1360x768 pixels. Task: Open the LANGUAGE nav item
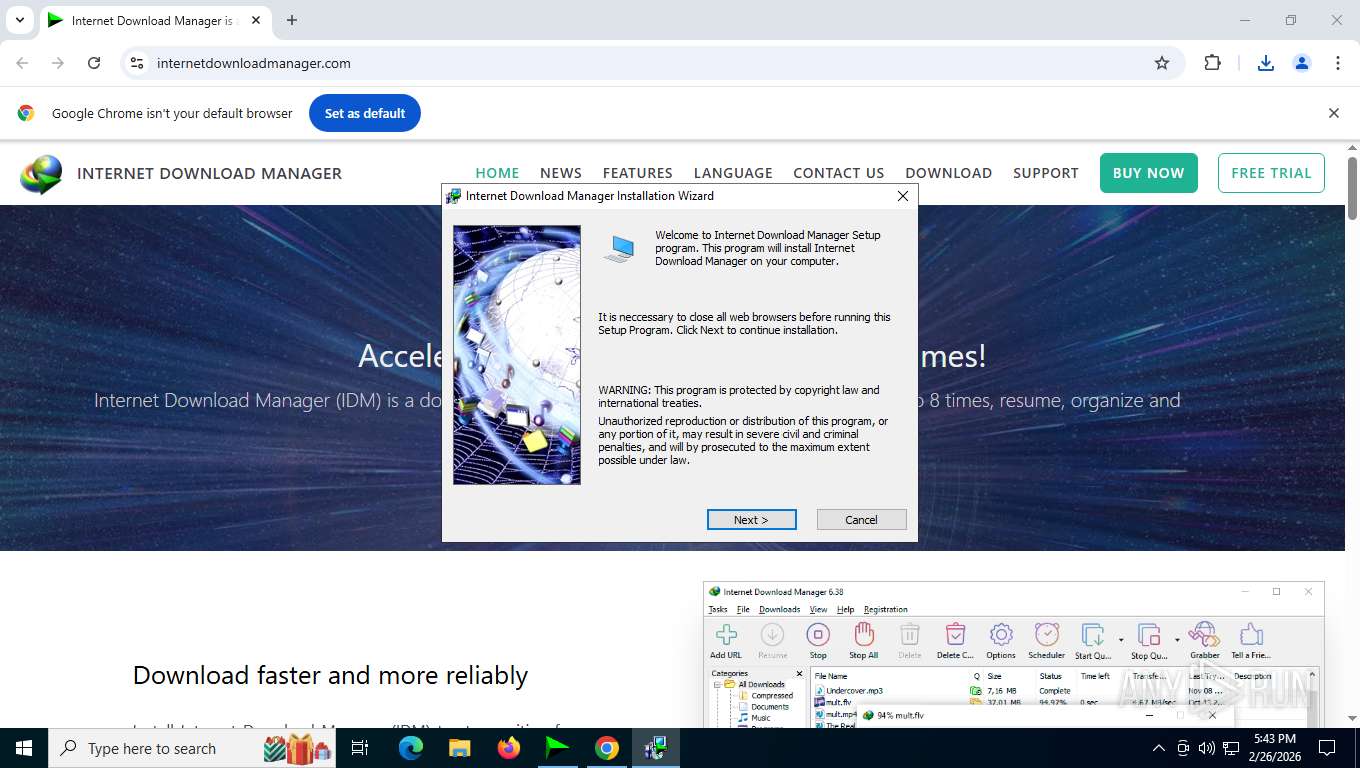point(733,173)
